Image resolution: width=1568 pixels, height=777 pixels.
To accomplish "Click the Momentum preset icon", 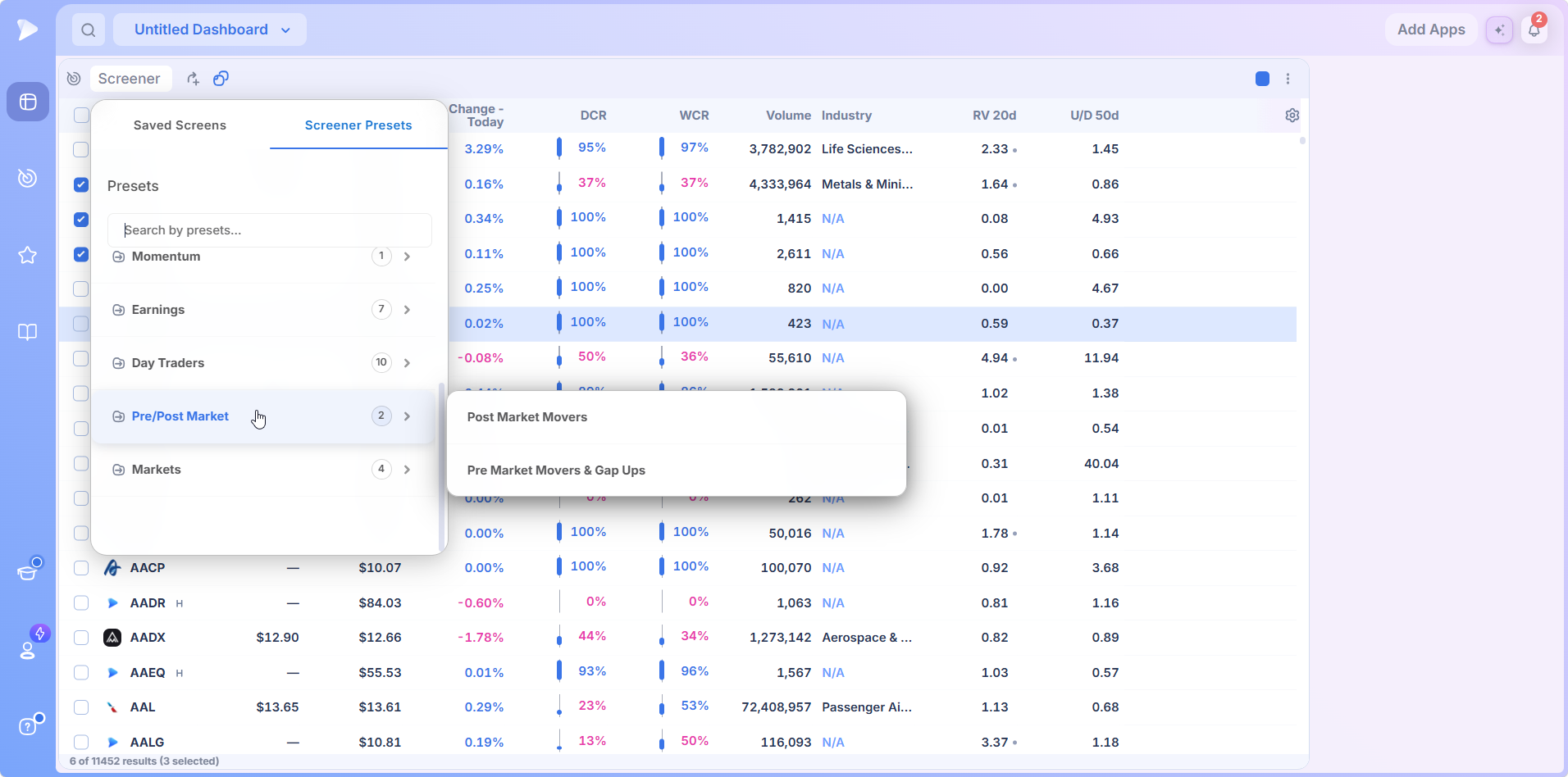I will [x=118, y=257].
